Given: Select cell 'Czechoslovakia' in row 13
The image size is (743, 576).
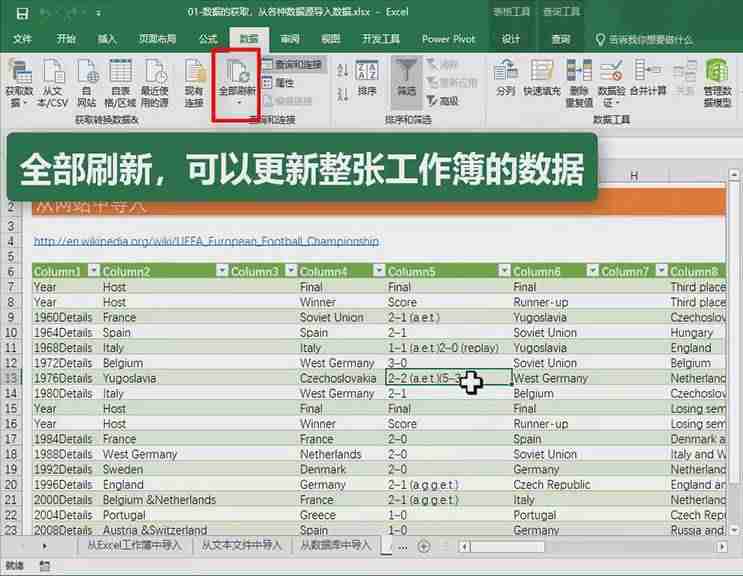Looking at the screenshot, I should click(x=341, y=378).
